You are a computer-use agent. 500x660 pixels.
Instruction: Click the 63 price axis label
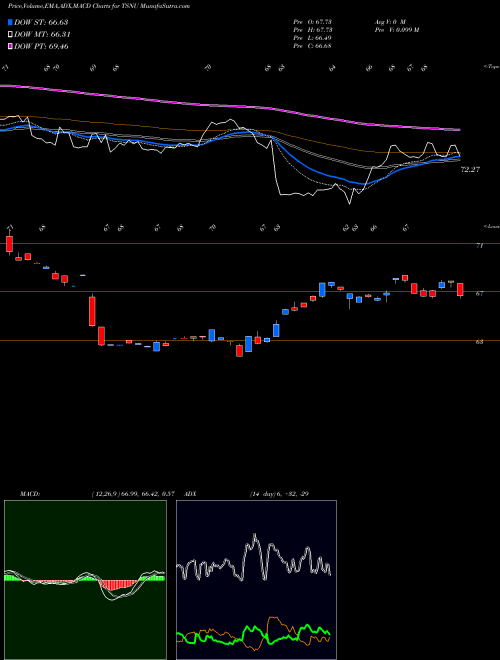(x=479, y=342)
